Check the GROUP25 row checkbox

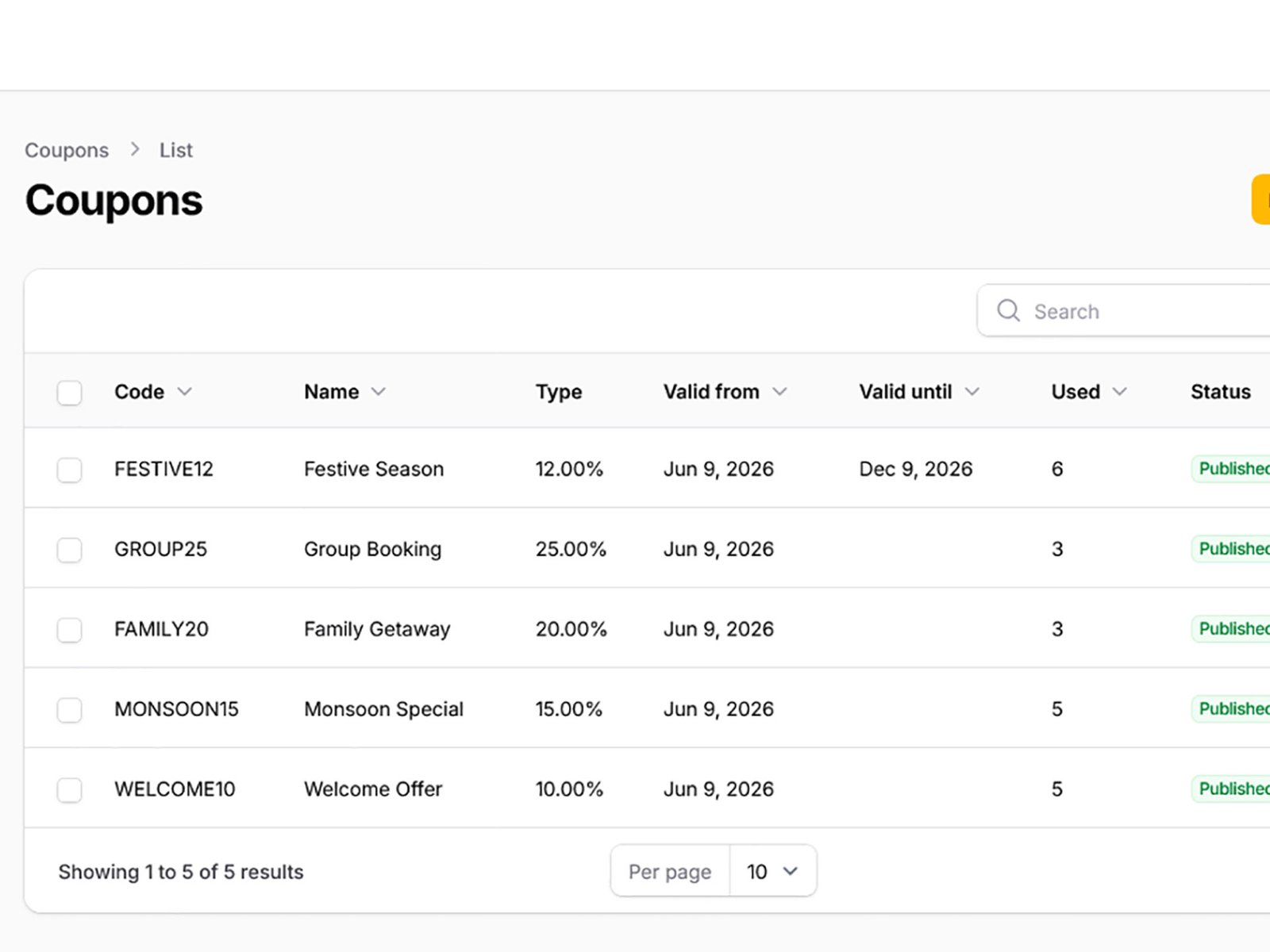[70, 550]
